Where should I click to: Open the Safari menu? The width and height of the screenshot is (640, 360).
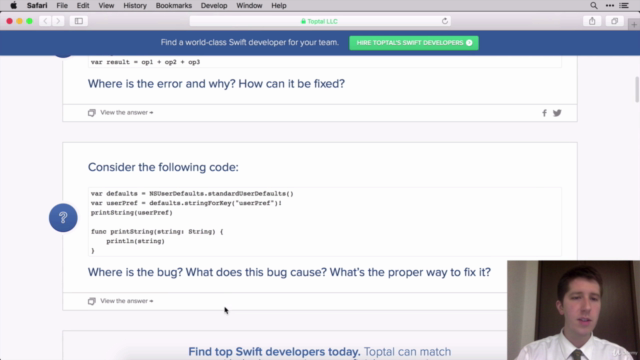37,6
